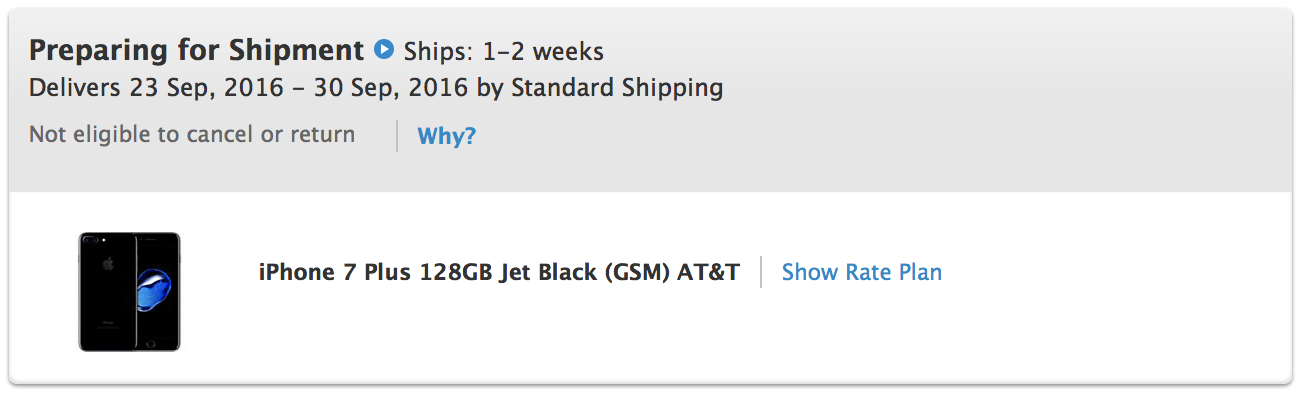Click the blue wallpaper screen of the iPhone image
The width and height of the screenshot is (1304, 394).
coord(155,292)
